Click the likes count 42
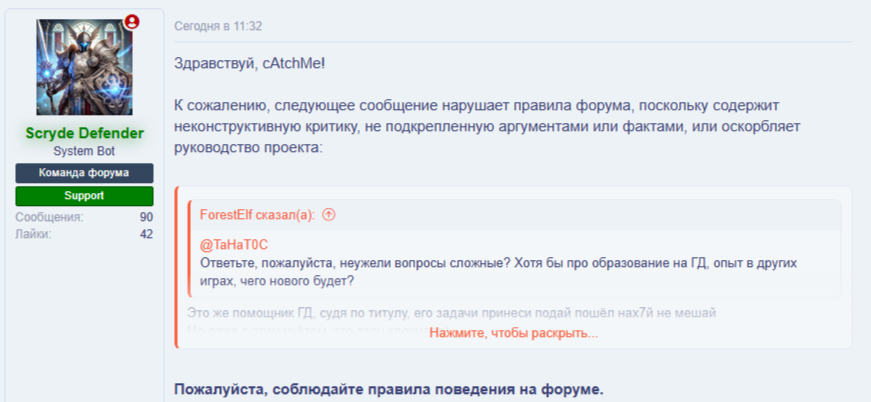Viewport: 871px width, 402px height. click(x=146, y=234)
